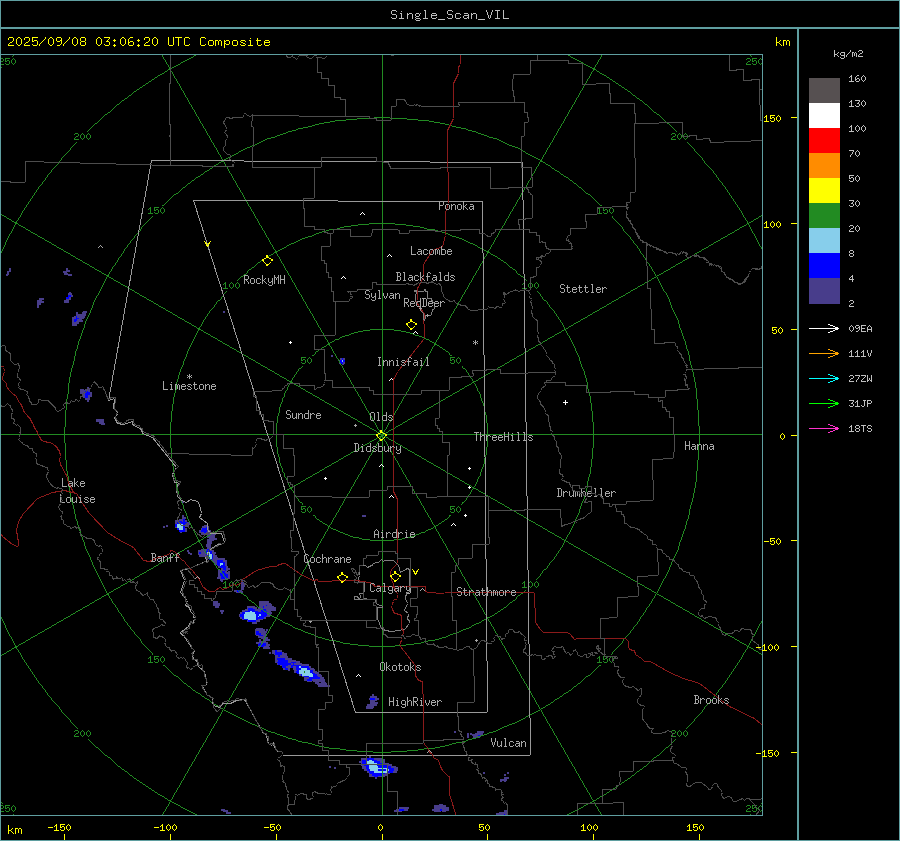Screen dimensions: 900x841
Task: Click the Cochrane city label
Action: point(327,559)
